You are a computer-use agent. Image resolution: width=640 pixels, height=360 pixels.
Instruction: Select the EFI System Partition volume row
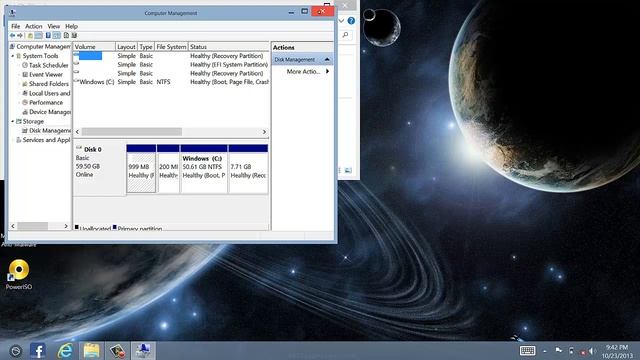171,64
